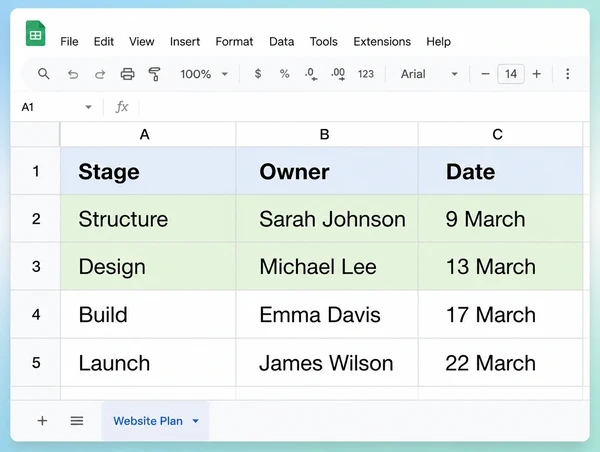Add a new sheet with plus icon
This screenshot has width=600, height=452.
(x=42, y=421)
